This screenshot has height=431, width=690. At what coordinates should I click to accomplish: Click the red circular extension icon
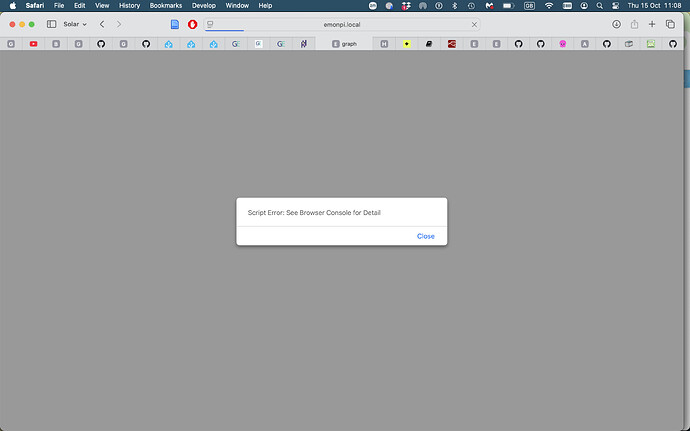pos(192,24)
